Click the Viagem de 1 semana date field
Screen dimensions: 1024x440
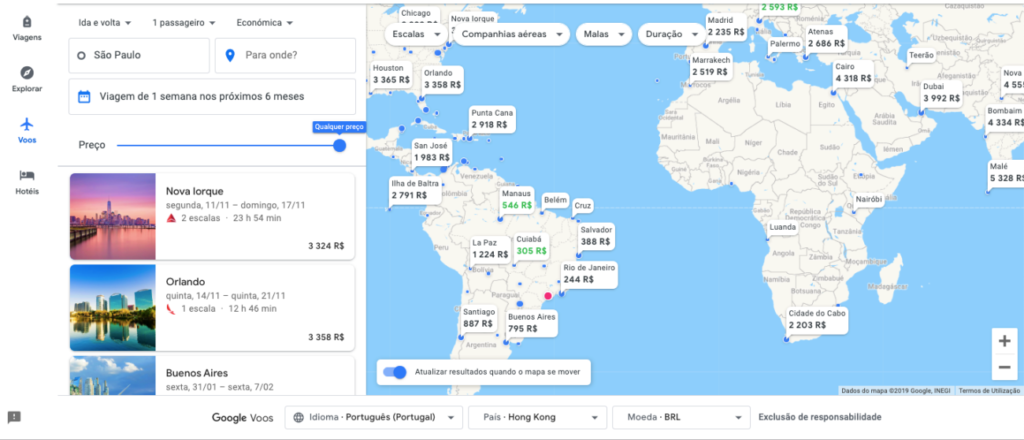pos(212,97)
